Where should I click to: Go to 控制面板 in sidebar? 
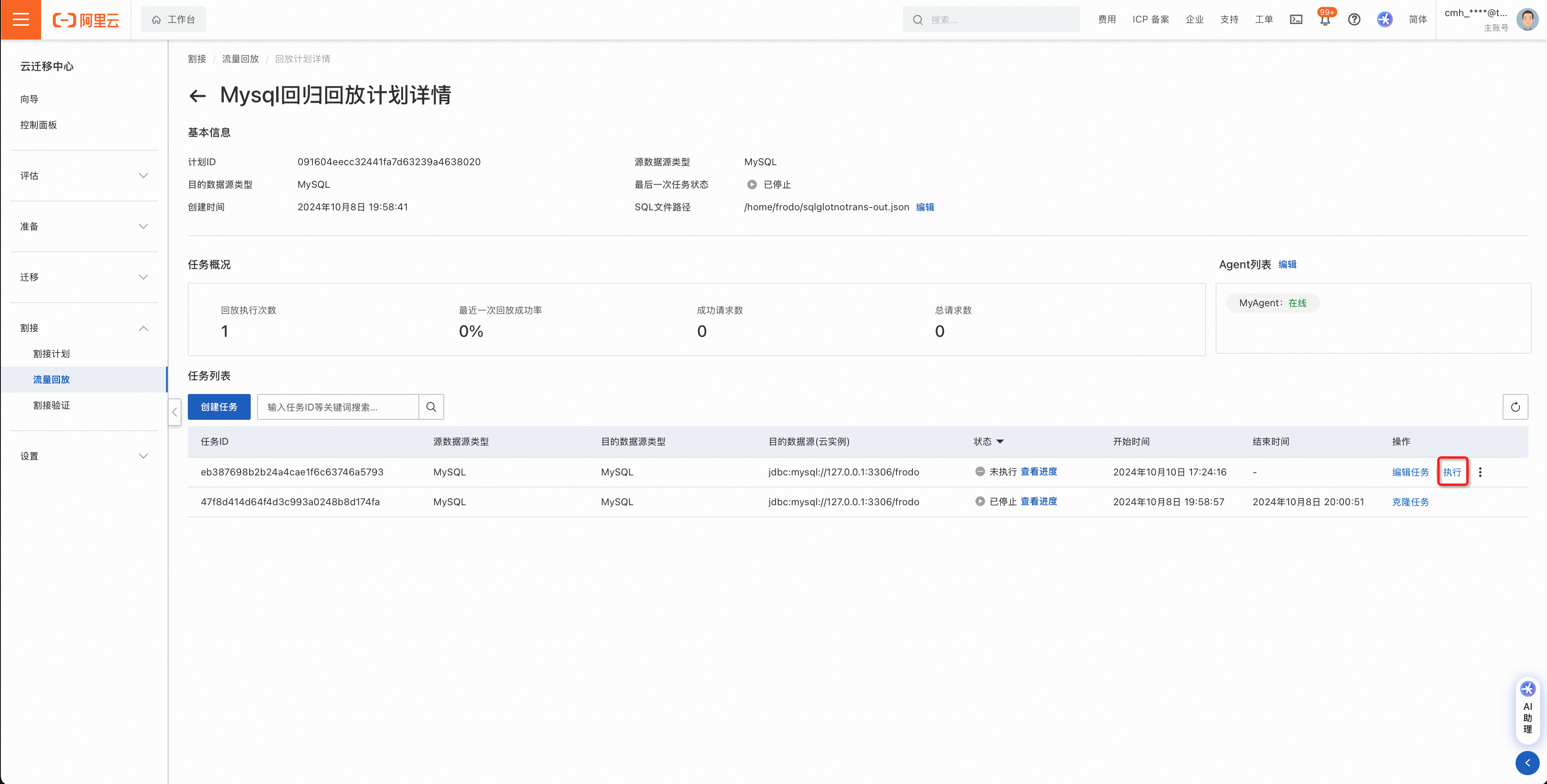38,125
